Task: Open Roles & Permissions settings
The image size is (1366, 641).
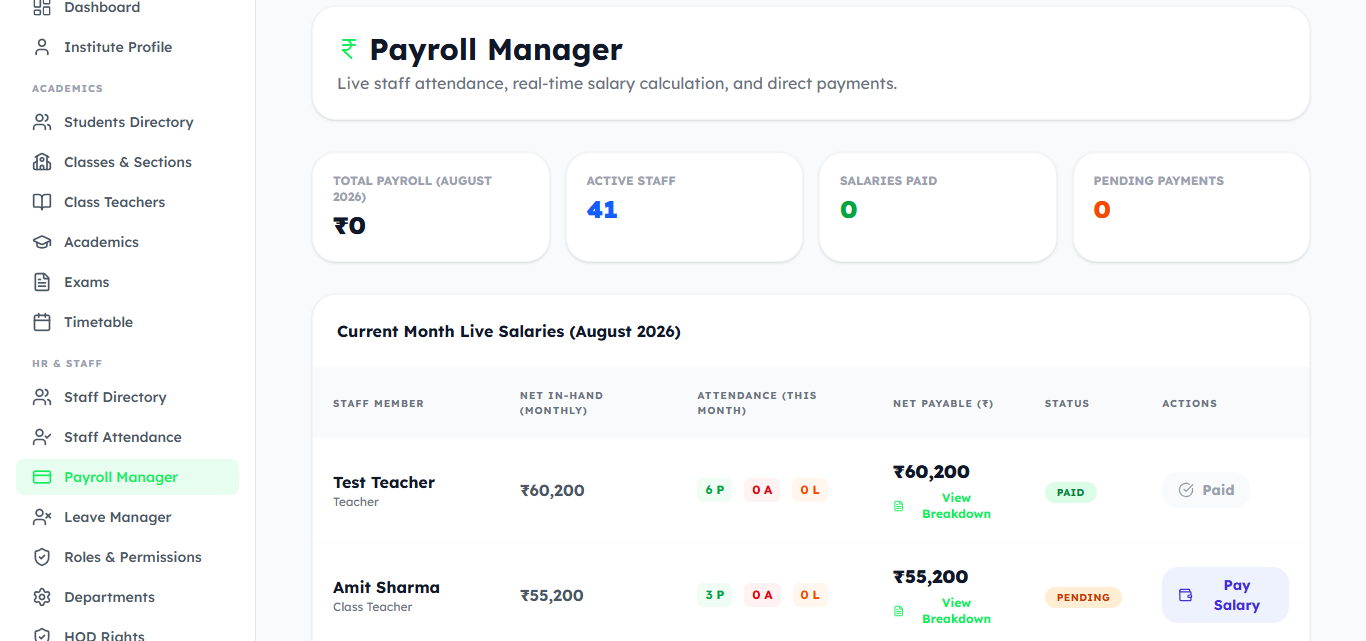Action: (127, 557)
